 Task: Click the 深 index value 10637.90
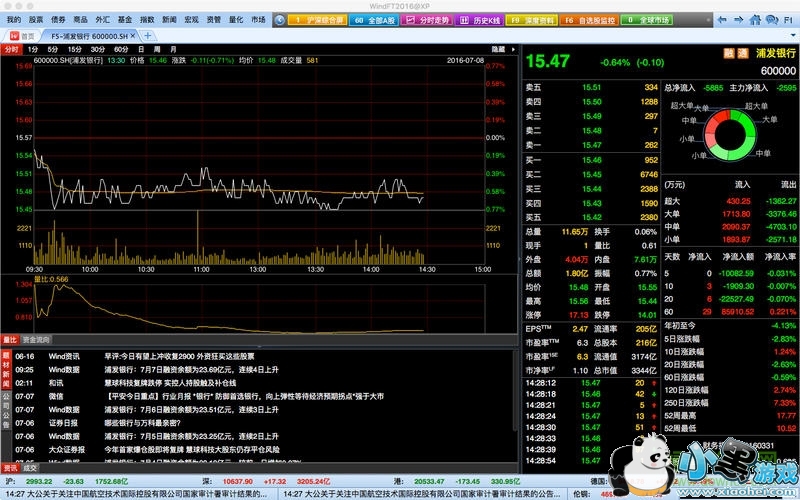(238, 482)
